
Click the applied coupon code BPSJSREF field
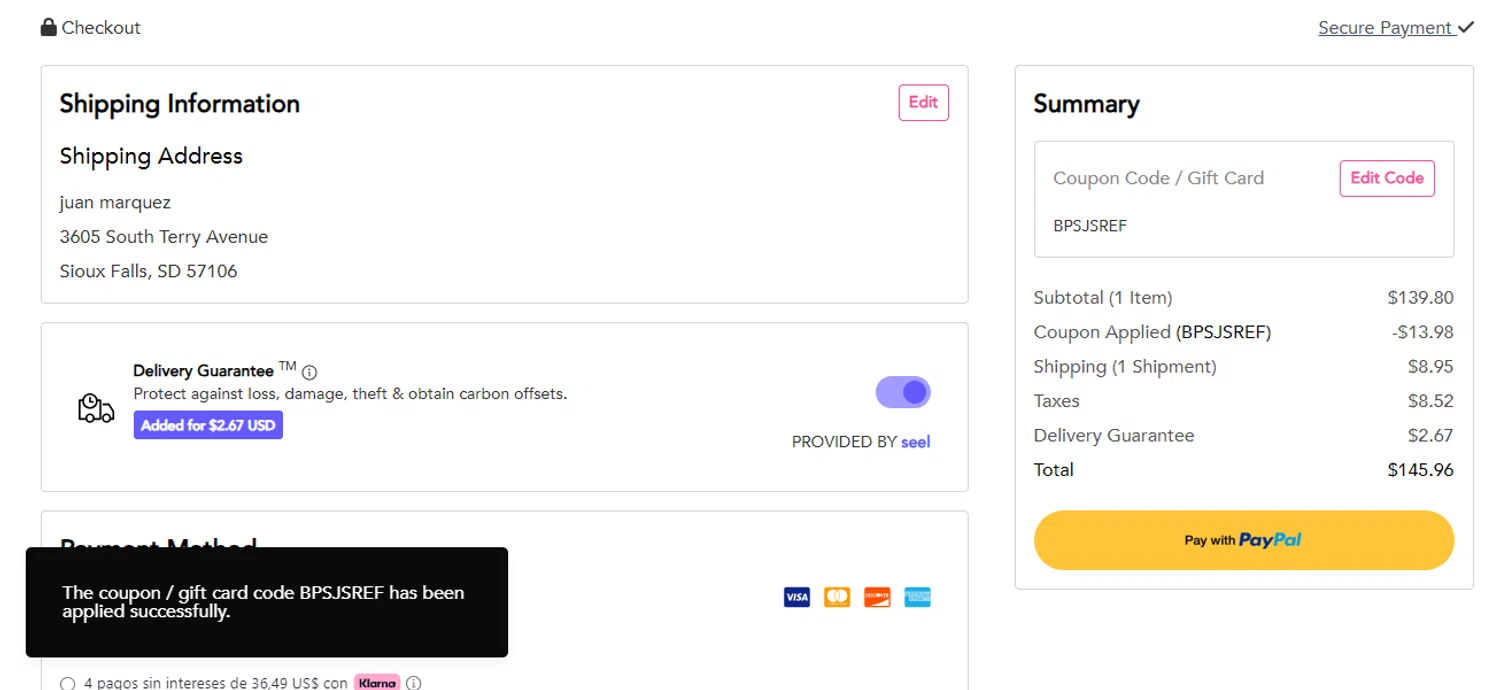click(x=1090, y=226)
